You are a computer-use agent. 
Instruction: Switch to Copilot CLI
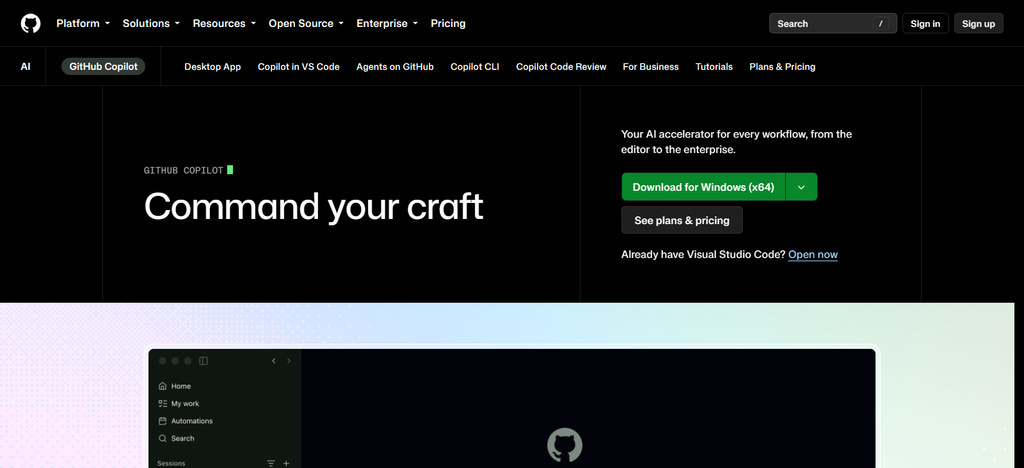pos(475,67)
